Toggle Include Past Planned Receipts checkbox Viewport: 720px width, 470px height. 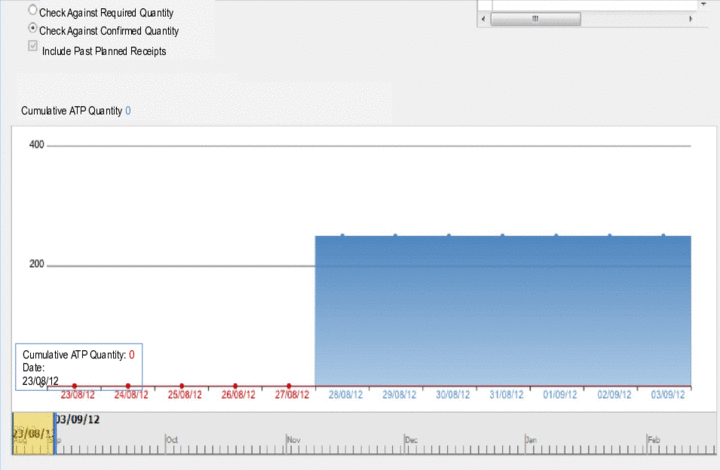click(34, 47)
